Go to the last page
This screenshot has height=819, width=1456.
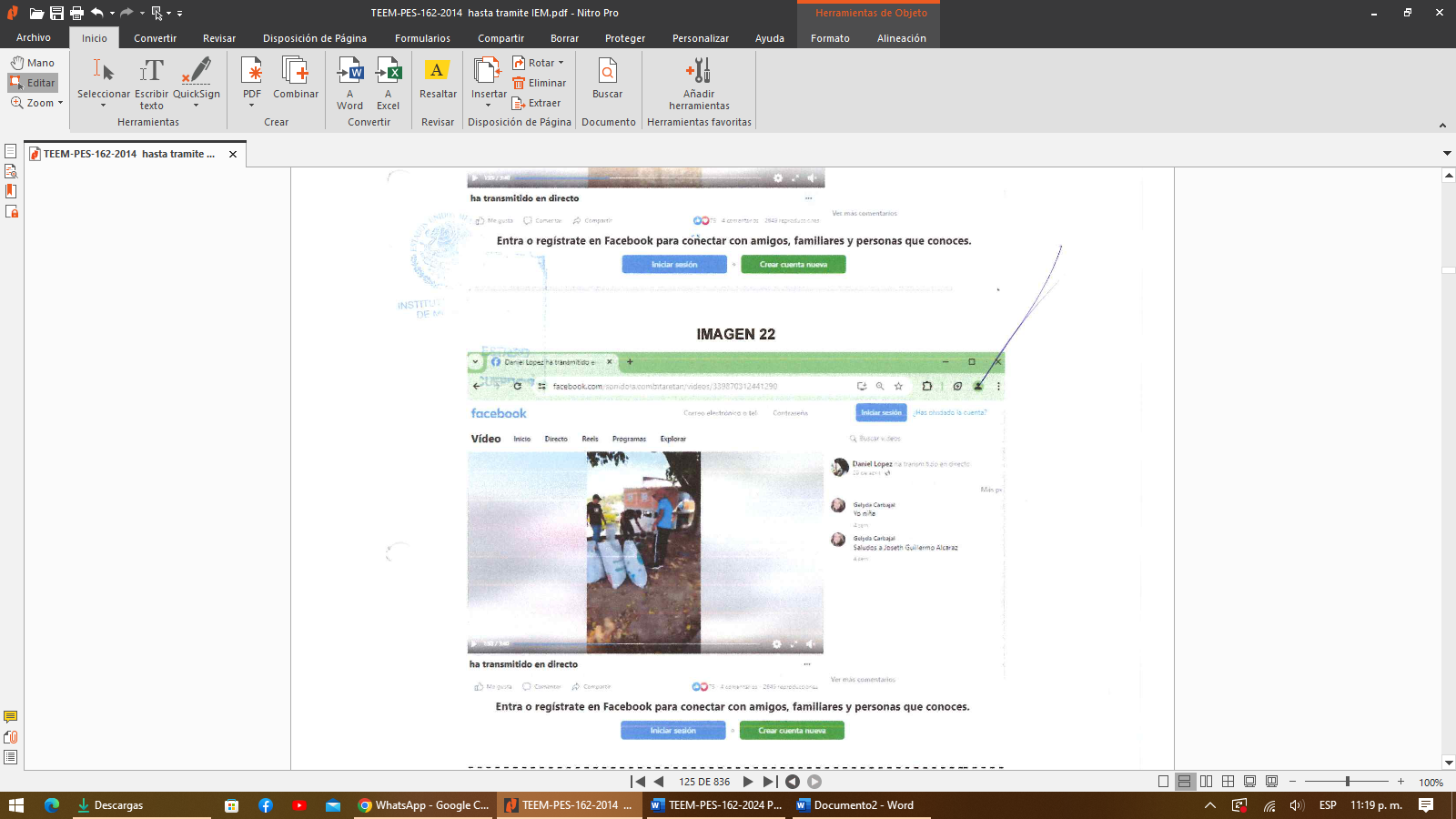click(770, 782)
